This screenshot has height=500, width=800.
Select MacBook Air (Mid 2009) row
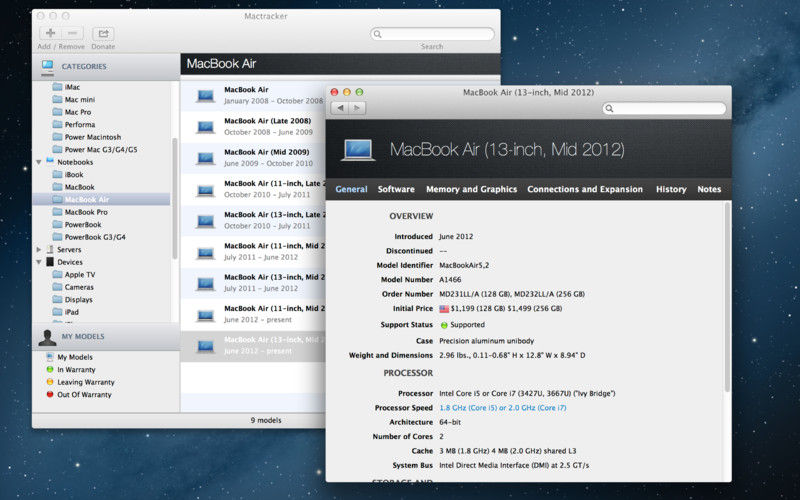tap(253, 158)
